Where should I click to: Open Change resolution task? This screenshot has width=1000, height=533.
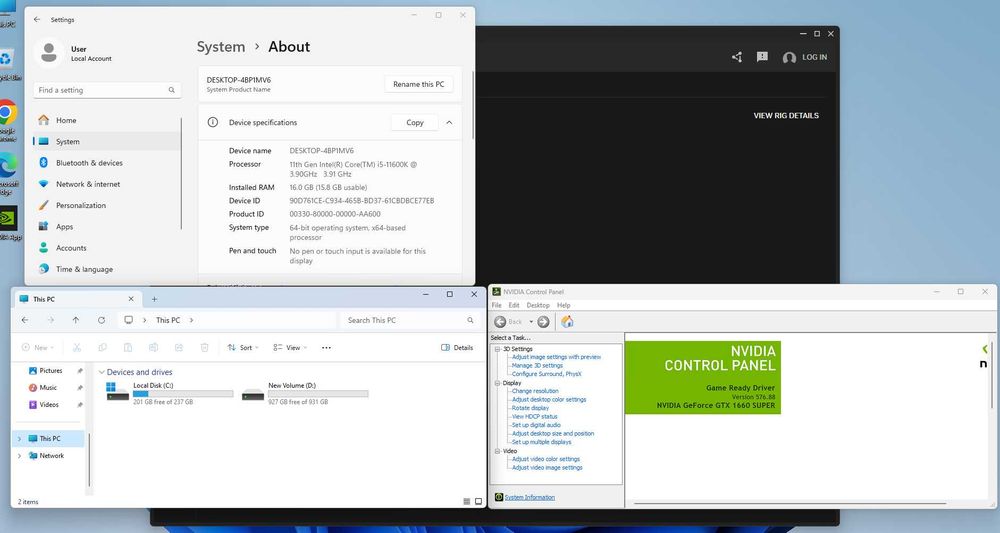534,391
